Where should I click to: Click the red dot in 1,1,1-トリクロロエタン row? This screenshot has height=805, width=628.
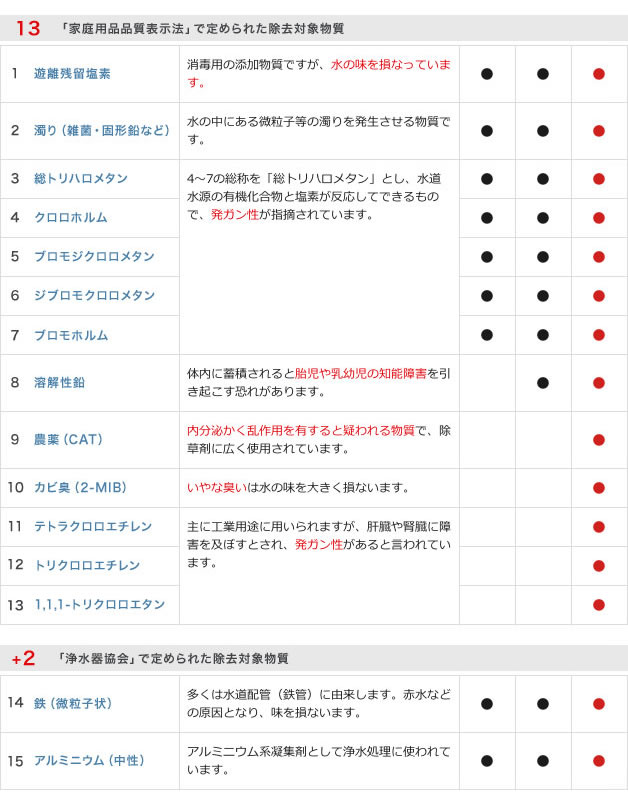(599, 605)
